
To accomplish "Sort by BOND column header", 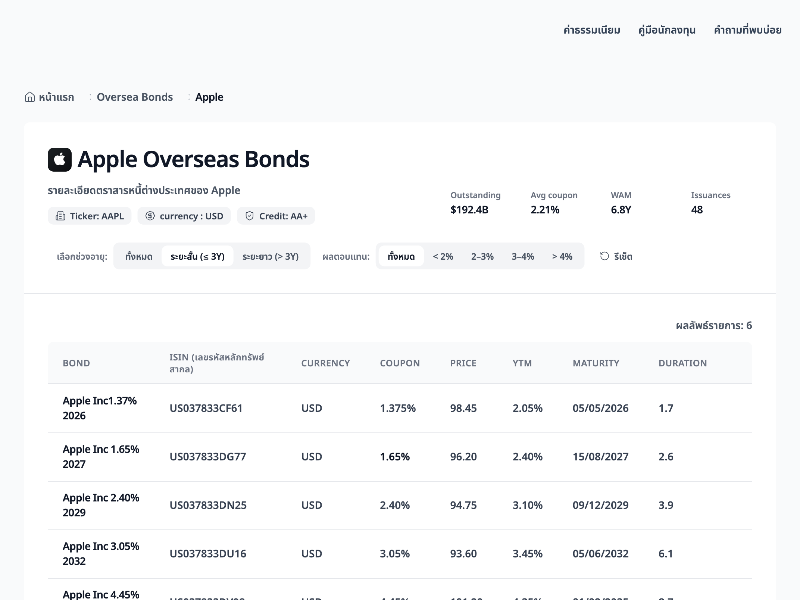I will point(76,363).
